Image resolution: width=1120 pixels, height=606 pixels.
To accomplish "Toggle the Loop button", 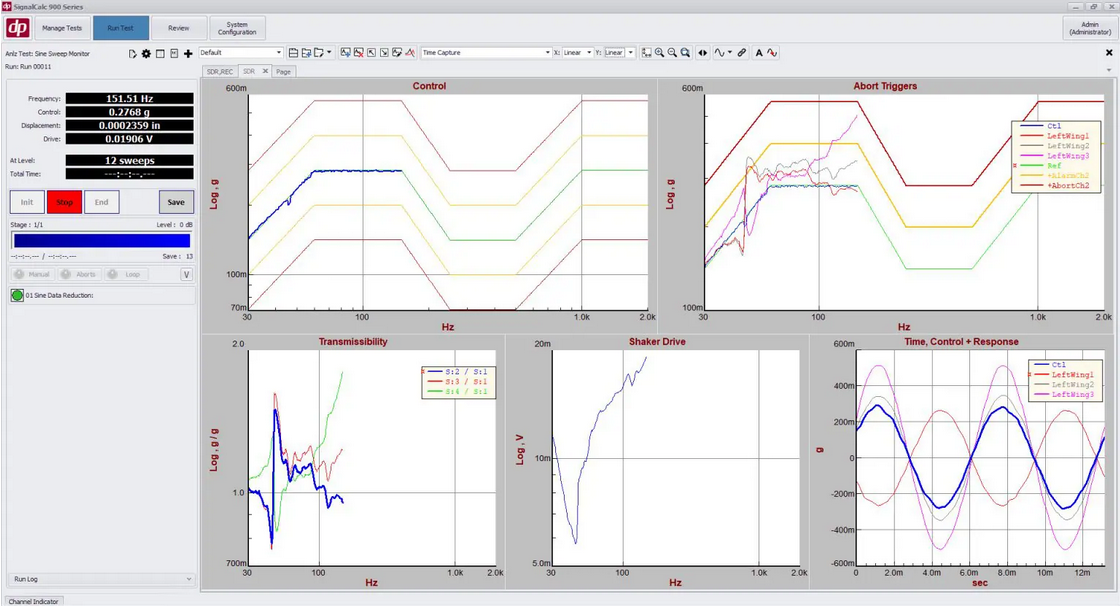I will (x=126, y=274).
